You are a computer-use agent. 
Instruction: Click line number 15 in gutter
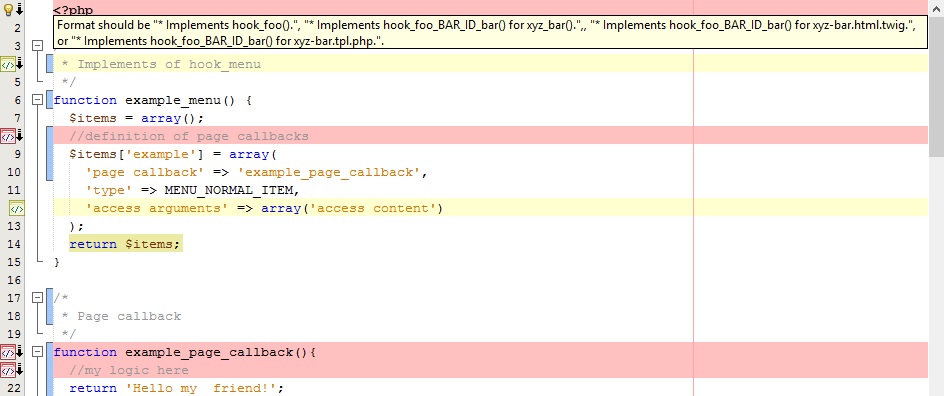(x=14, y=262)
